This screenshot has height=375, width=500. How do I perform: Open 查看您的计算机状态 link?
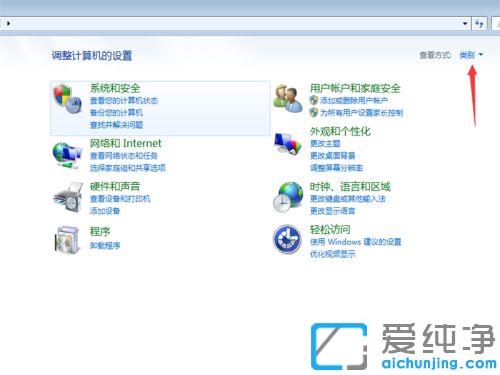point(124,100)
